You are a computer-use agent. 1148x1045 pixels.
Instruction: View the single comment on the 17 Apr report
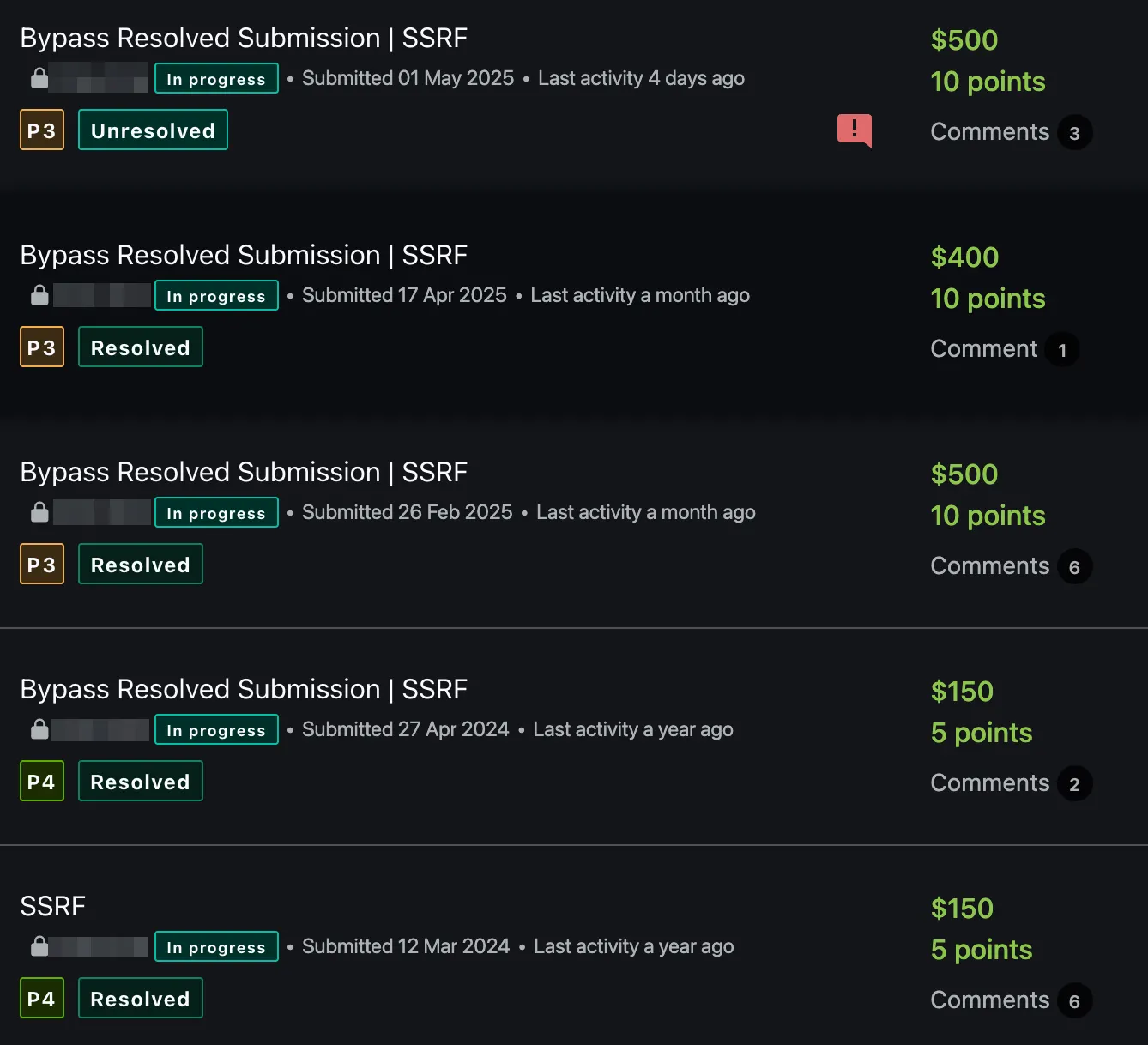[x=1004, y=348]
